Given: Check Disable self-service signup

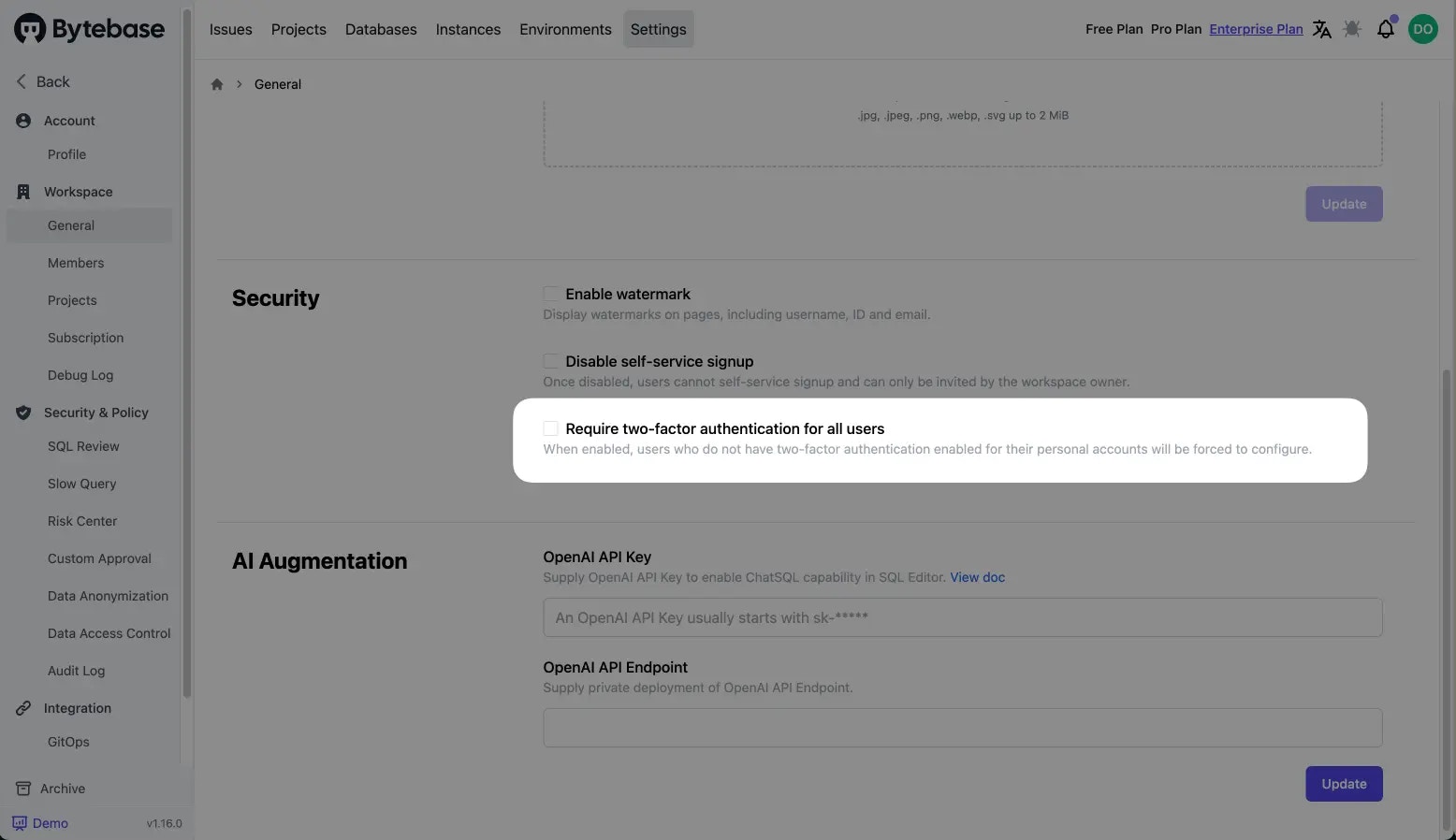Looking at the screenshot, I should pos(550,360).
